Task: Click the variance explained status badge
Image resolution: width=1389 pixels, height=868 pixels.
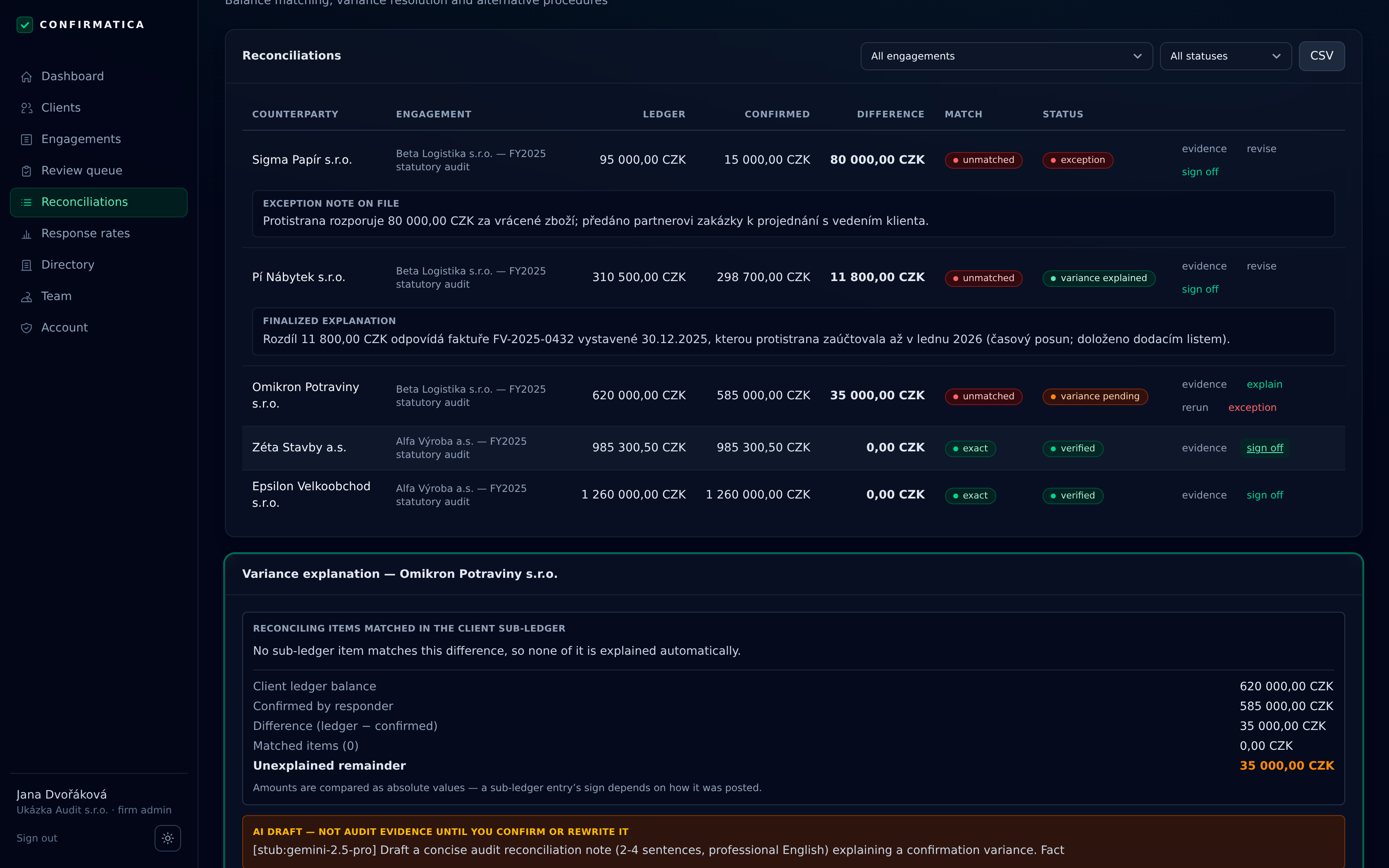Action: 1098,279
